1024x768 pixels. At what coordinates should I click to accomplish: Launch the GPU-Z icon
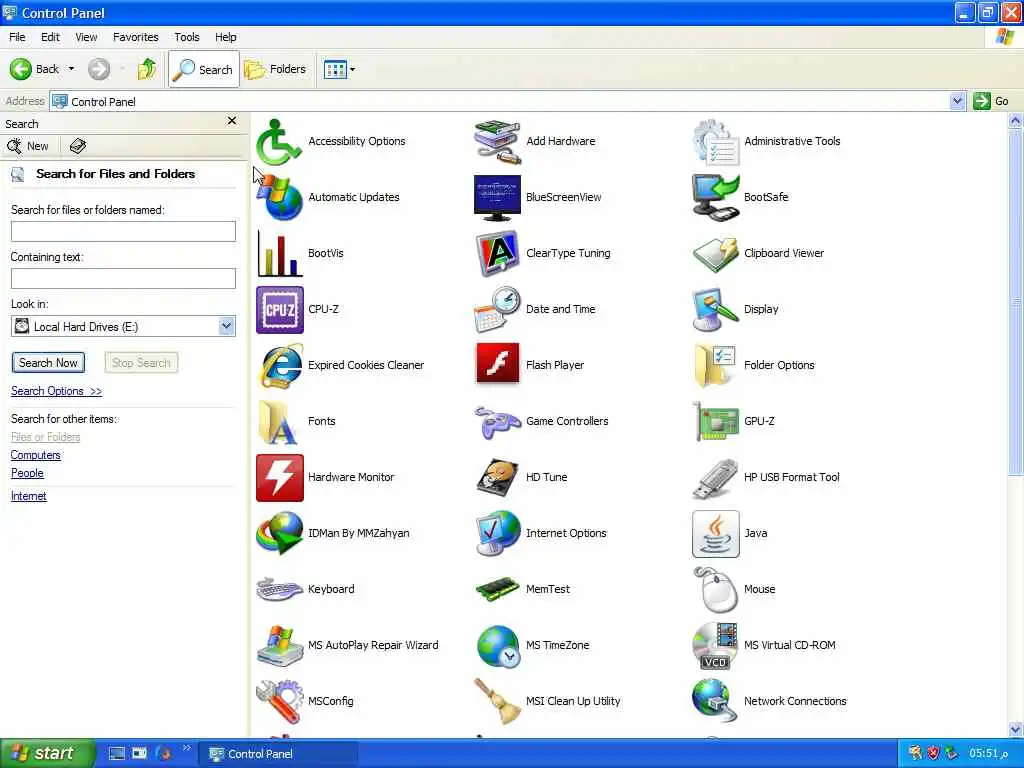(715, 421)
